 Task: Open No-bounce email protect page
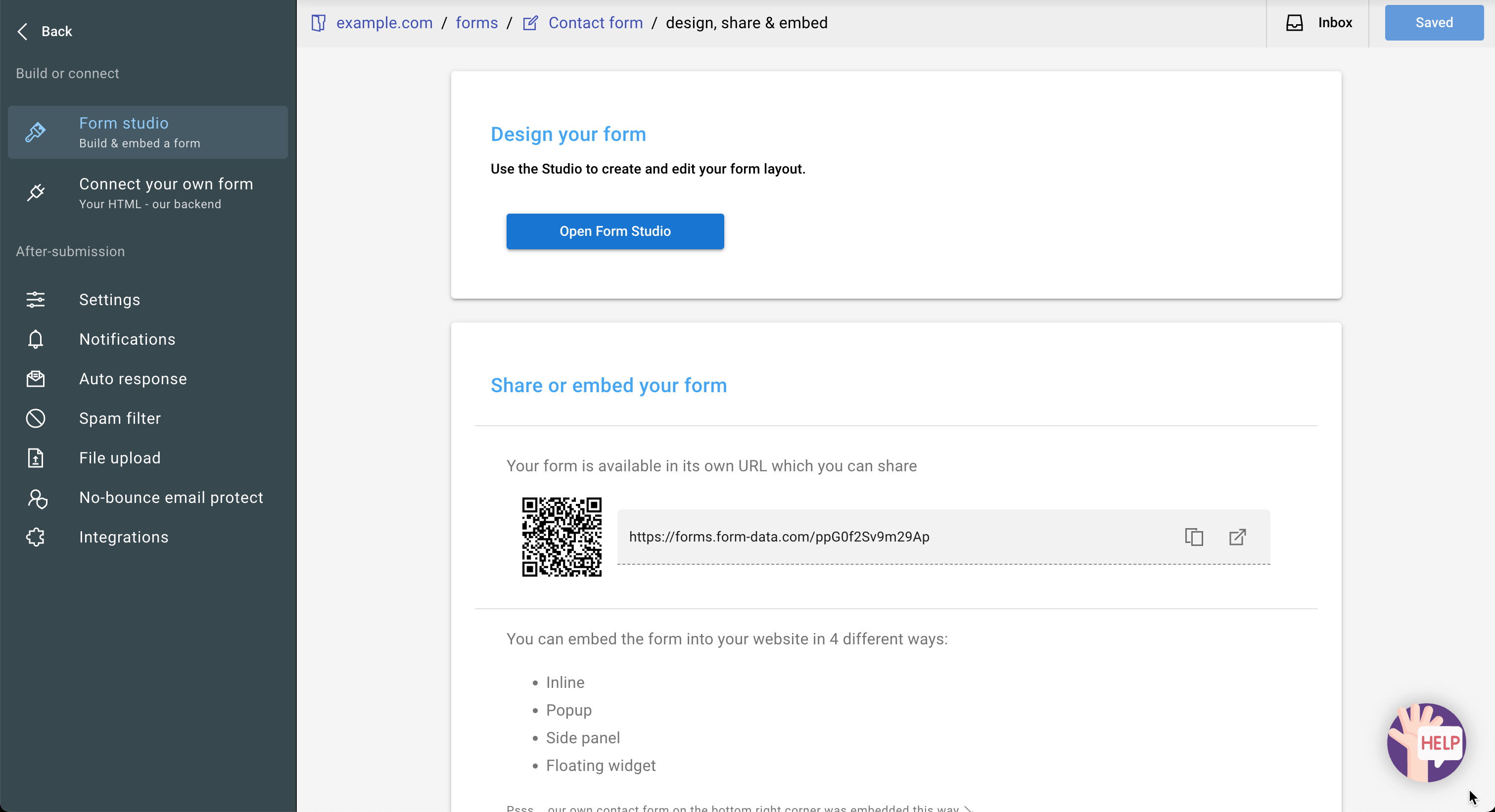171,497
